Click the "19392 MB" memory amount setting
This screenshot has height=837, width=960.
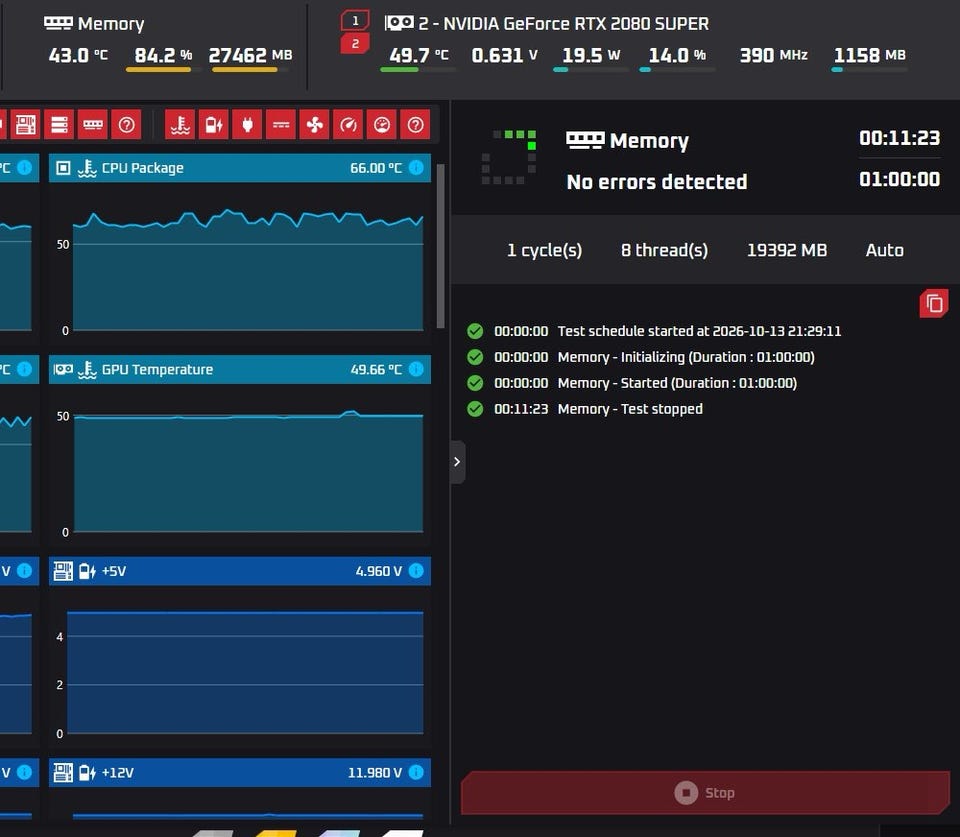pyautogui.click(x=787, y=250)
